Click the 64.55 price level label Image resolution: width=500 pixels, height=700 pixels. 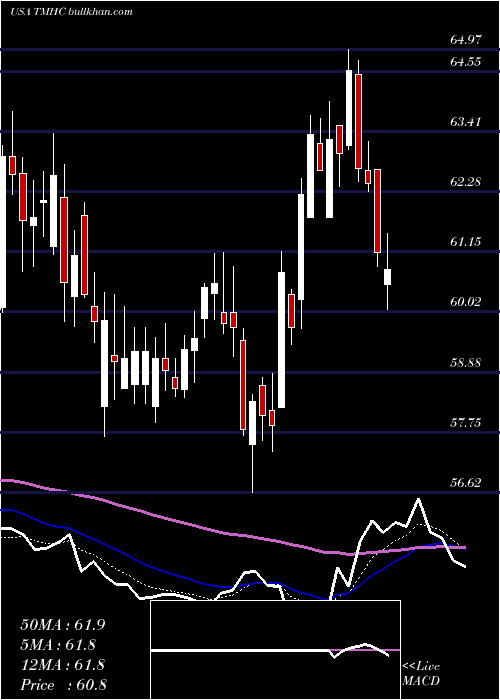pyautogui.click(x=466, y=62)
